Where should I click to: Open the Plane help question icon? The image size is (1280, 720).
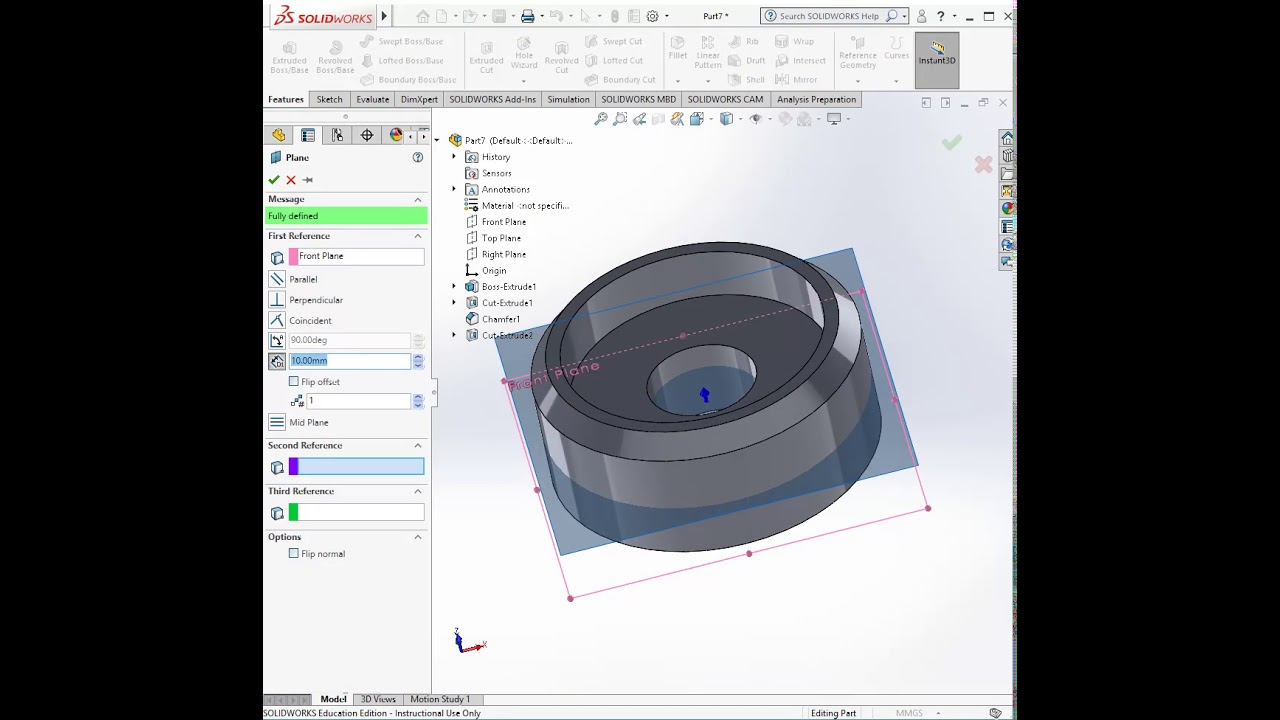(x=418, y=158)
